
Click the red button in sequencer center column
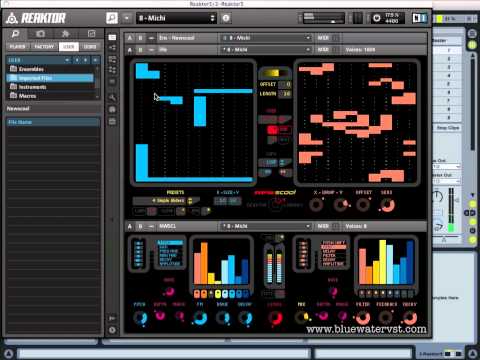273,130
